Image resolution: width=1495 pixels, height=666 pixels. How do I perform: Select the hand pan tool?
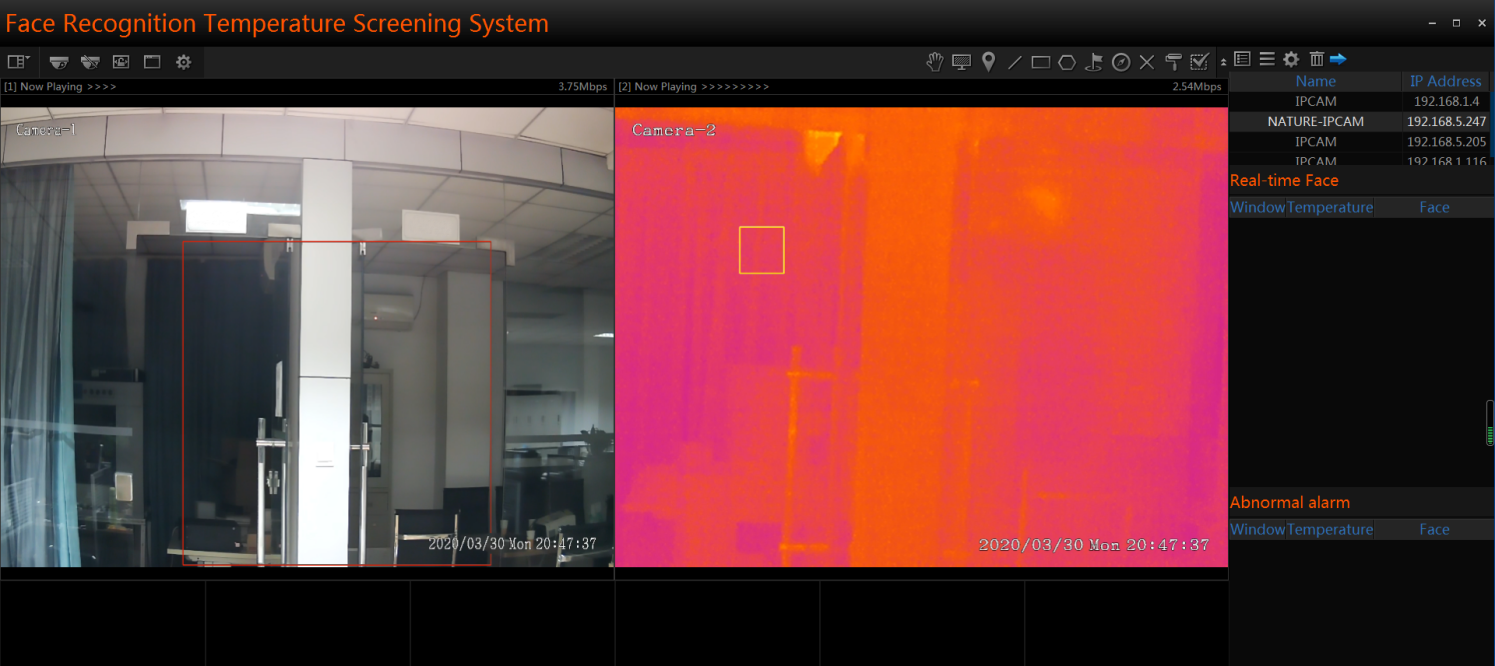point(934,62)
